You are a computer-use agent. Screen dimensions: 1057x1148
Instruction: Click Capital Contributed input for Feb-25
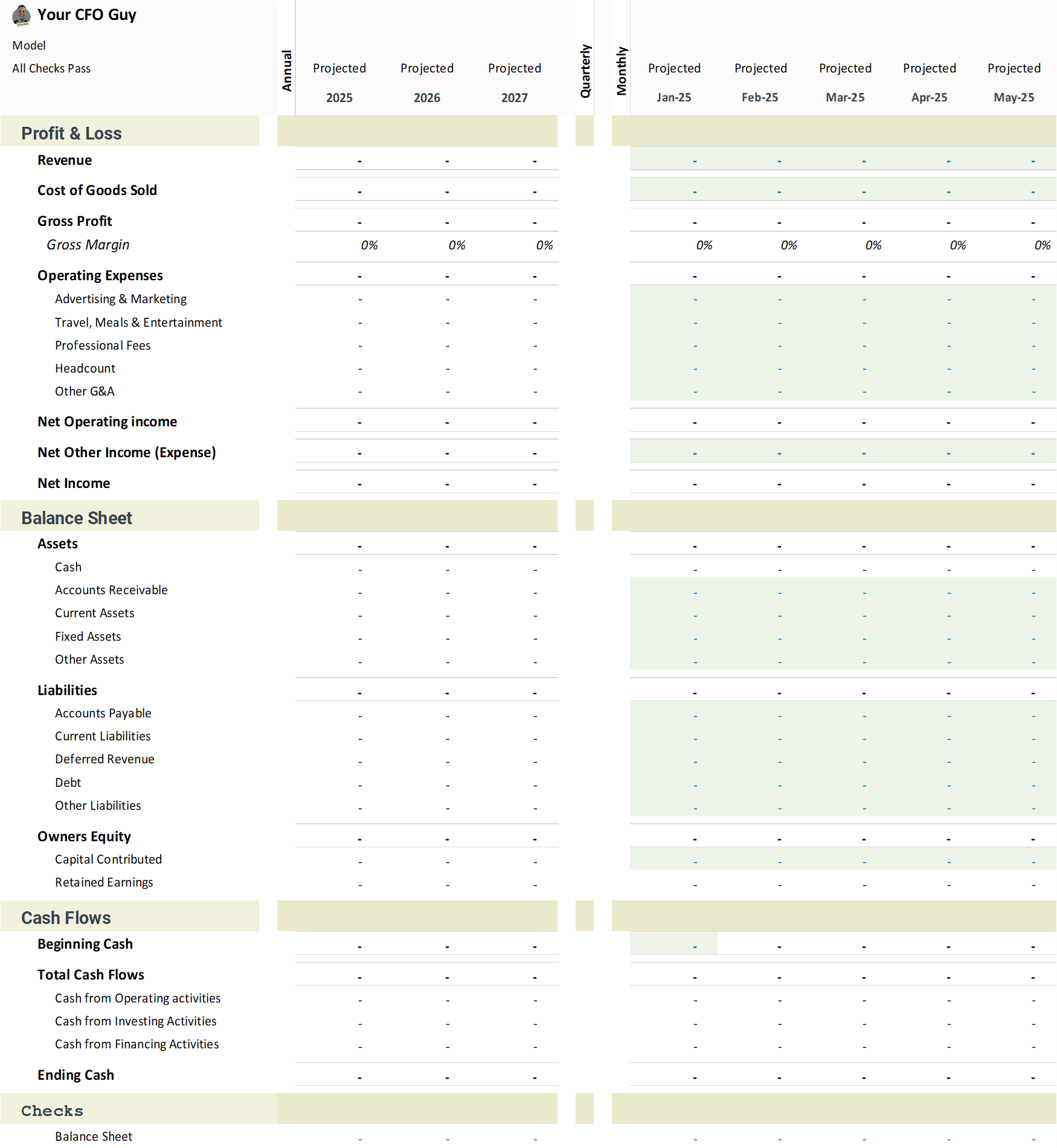760,859
